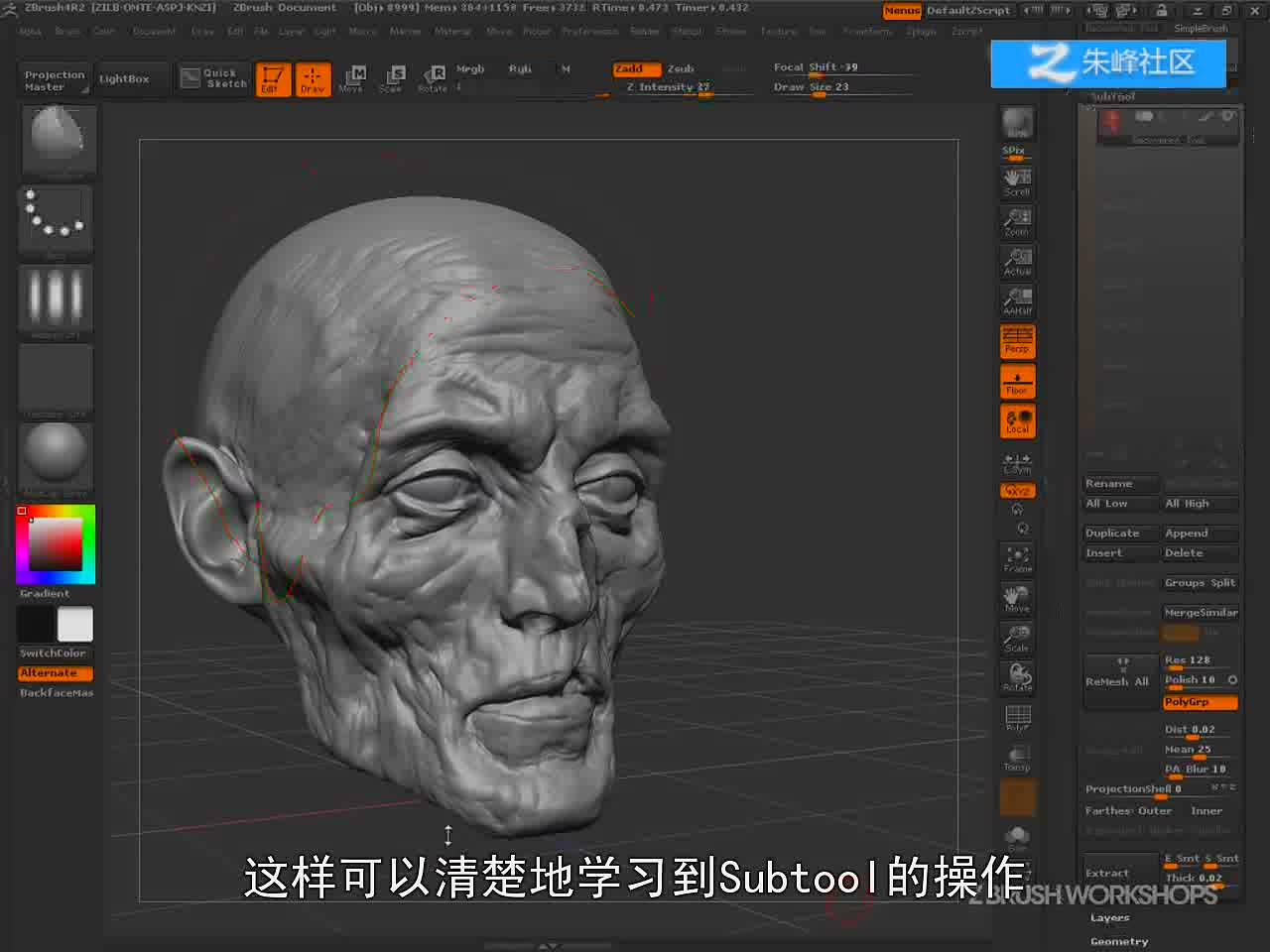Toggle the Floor grid button
1270x952 pixels.
coord(1017,381)
